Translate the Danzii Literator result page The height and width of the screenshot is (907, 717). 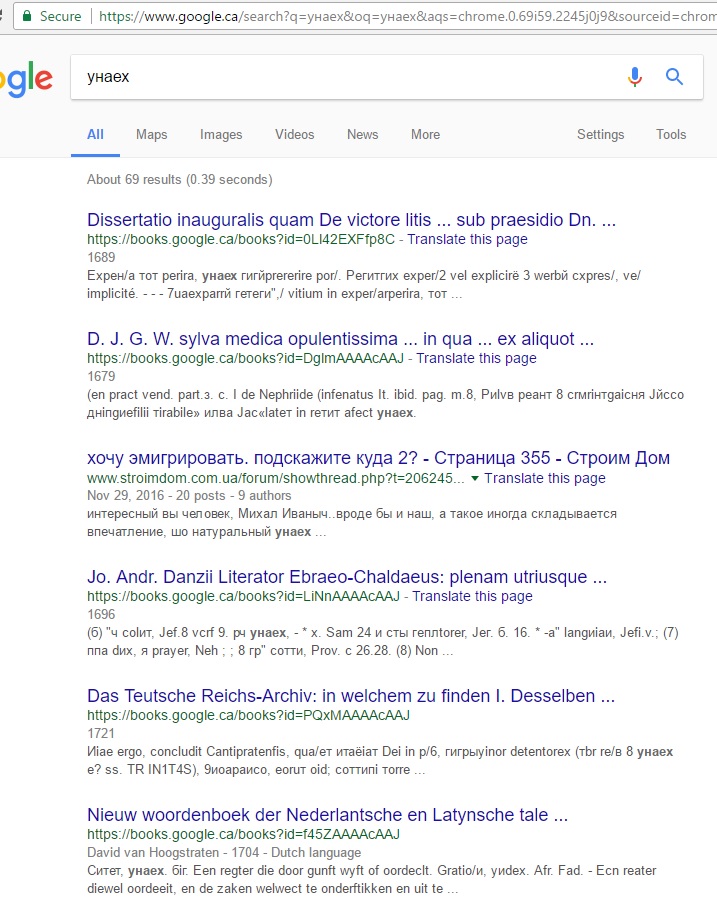(472, 596)
